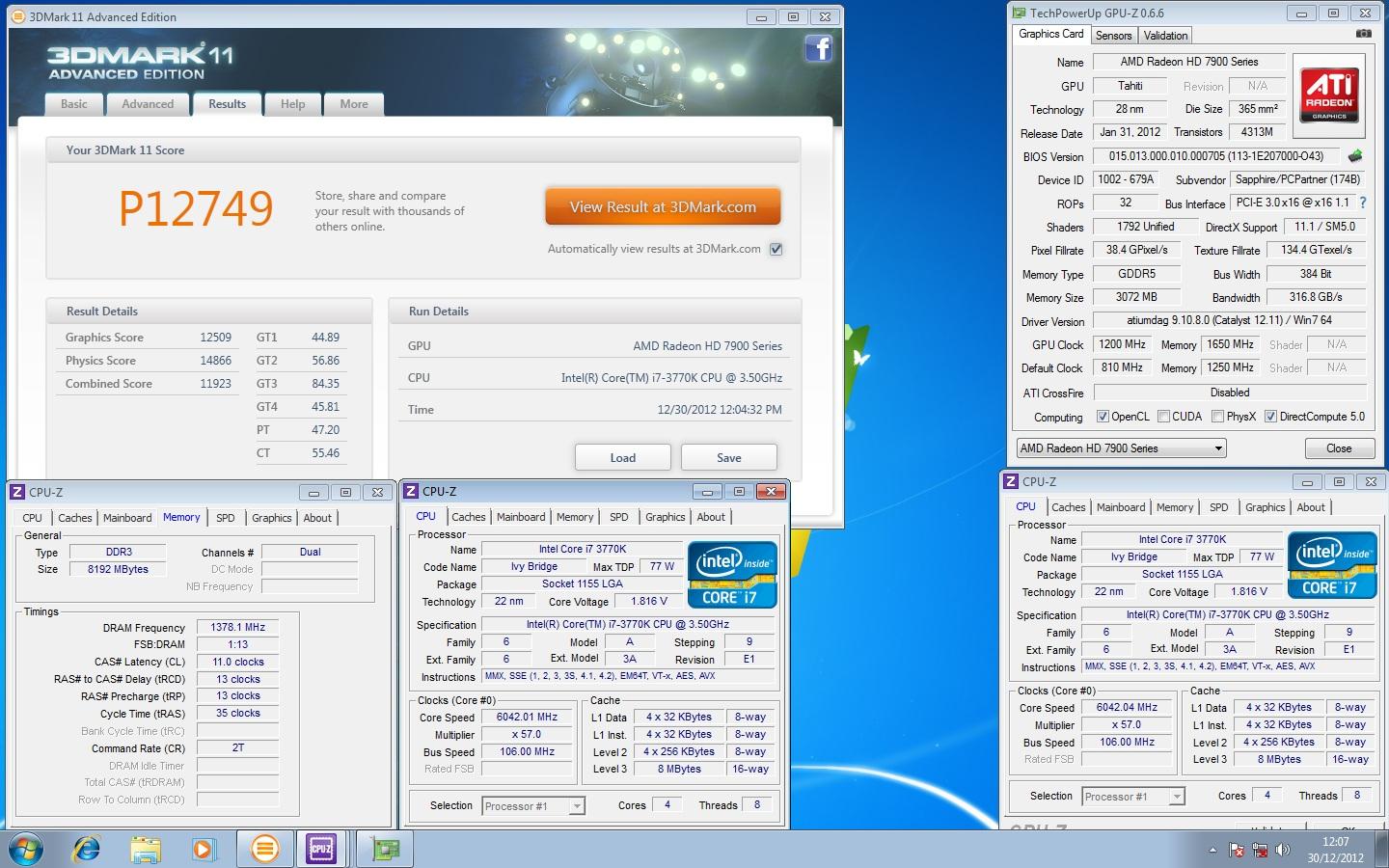The height and width of the screenshot is (868, 1389).
Task: Switch to GPU-Z green card taskbar icon
Action: 386,849
